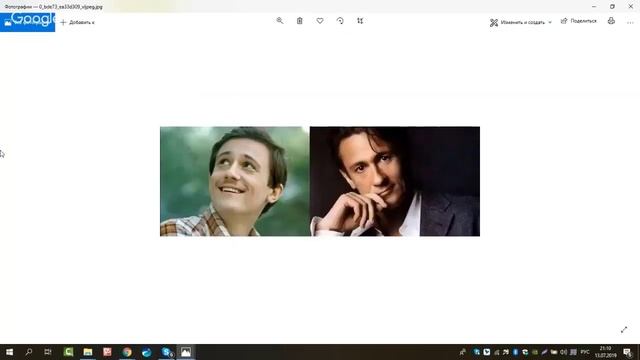Click the blue back-to-collection button
The height and width of the screenshot is (360, 640).
coord(27,22)
